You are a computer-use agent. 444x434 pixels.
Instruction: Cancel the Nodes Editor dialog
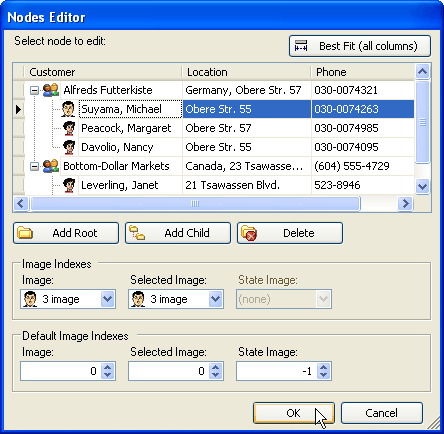[x=382, y=413]
